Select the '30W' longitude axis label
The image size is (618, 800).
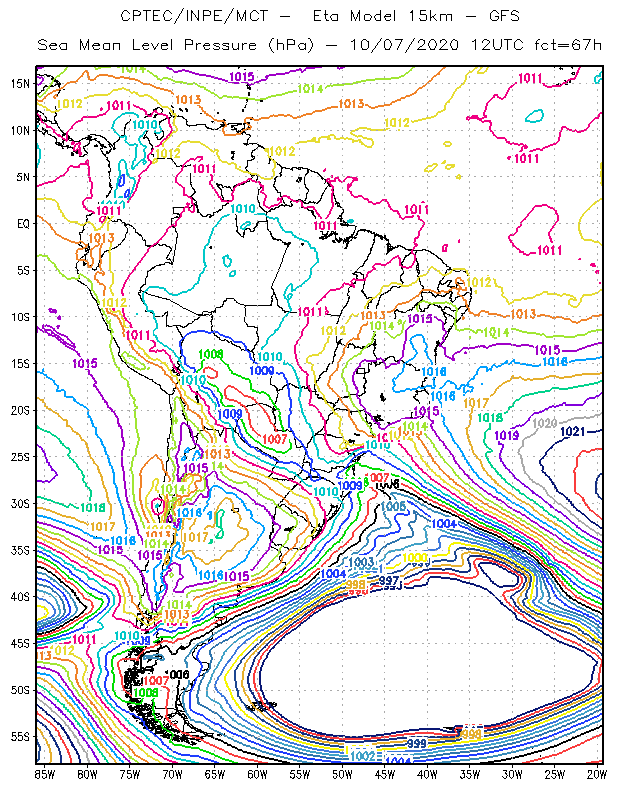(x=512, y=775)
